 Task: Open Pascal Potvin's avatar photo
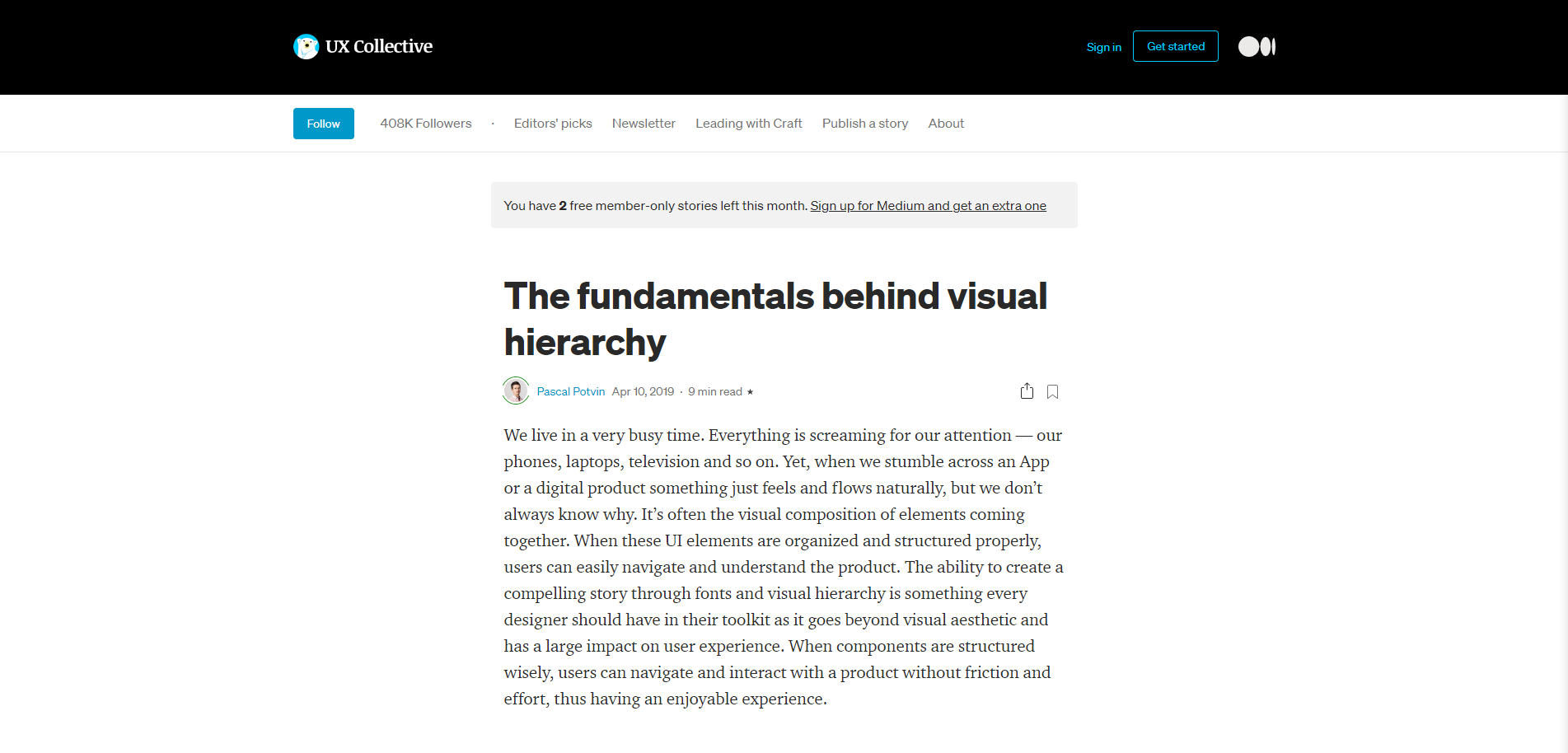click(516, 391)
